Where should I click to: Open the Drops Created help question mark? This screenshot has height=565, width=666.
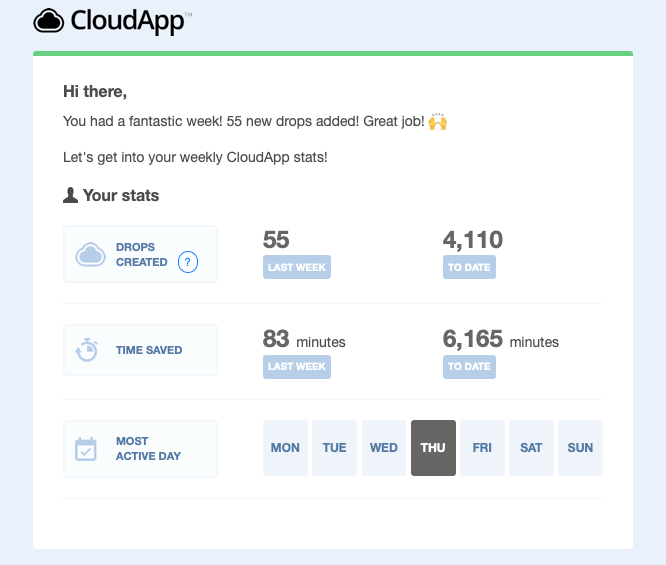click(188, 262)
